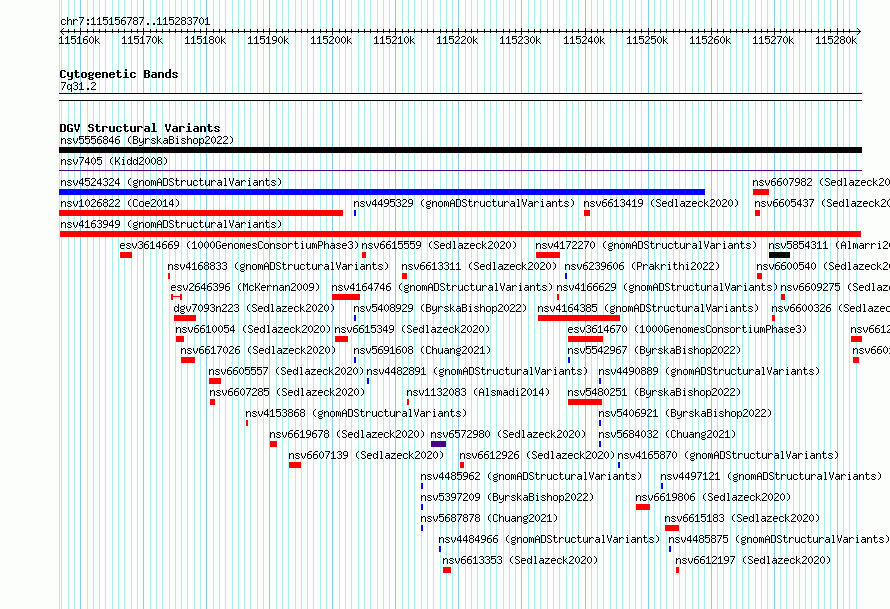Select esv3614669 1000Genomes variant label
890x609 pixels.
pyautogui.click(x=240, y=245)
